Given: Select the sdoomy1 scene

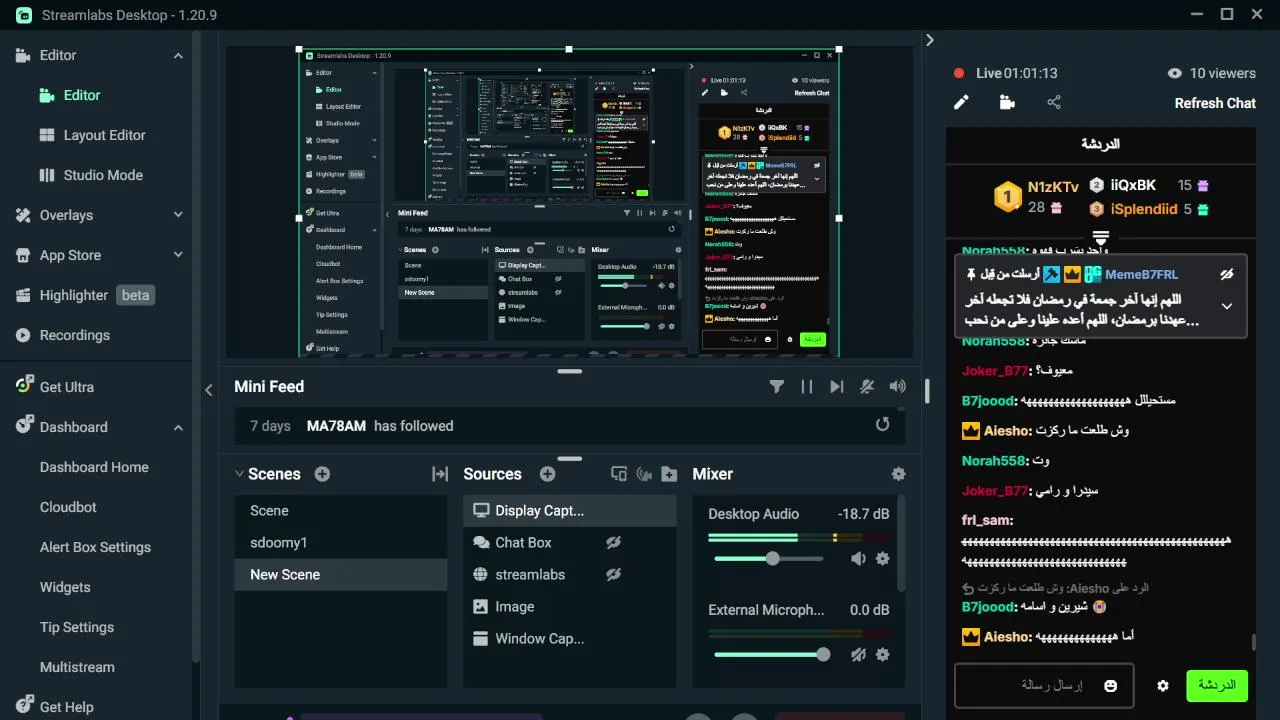Looking at the screenshot, I should (341, 542).
